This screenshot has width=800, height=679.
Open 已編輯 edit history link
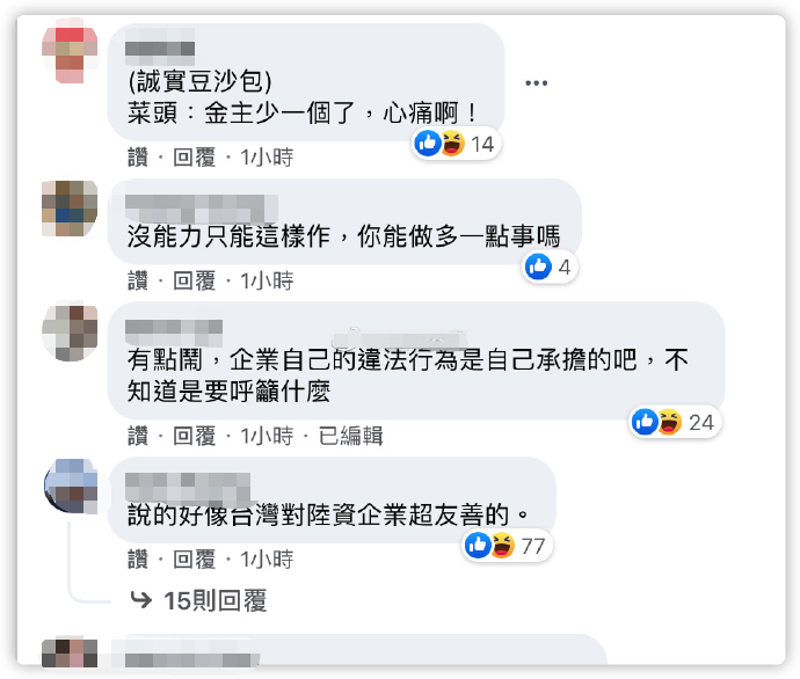[x=351, y=436]
